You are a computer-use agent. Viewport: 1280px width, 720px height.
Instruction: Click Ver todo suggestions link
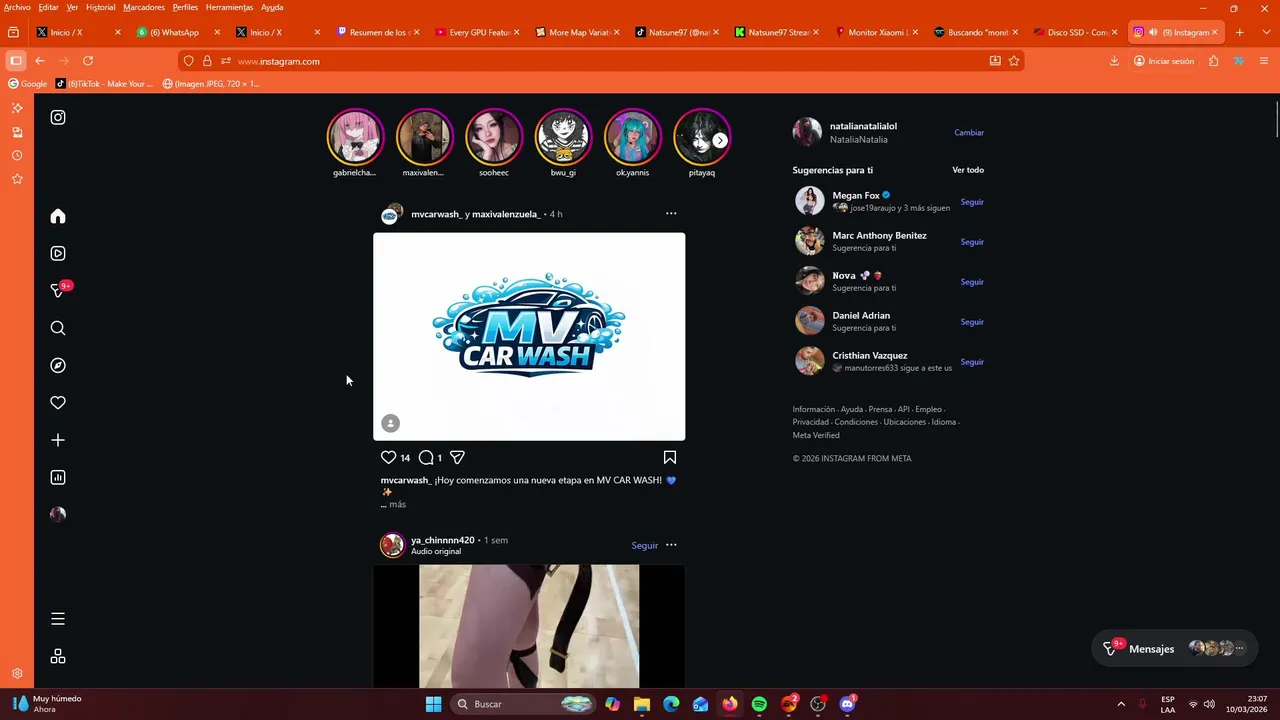(968, 170)
